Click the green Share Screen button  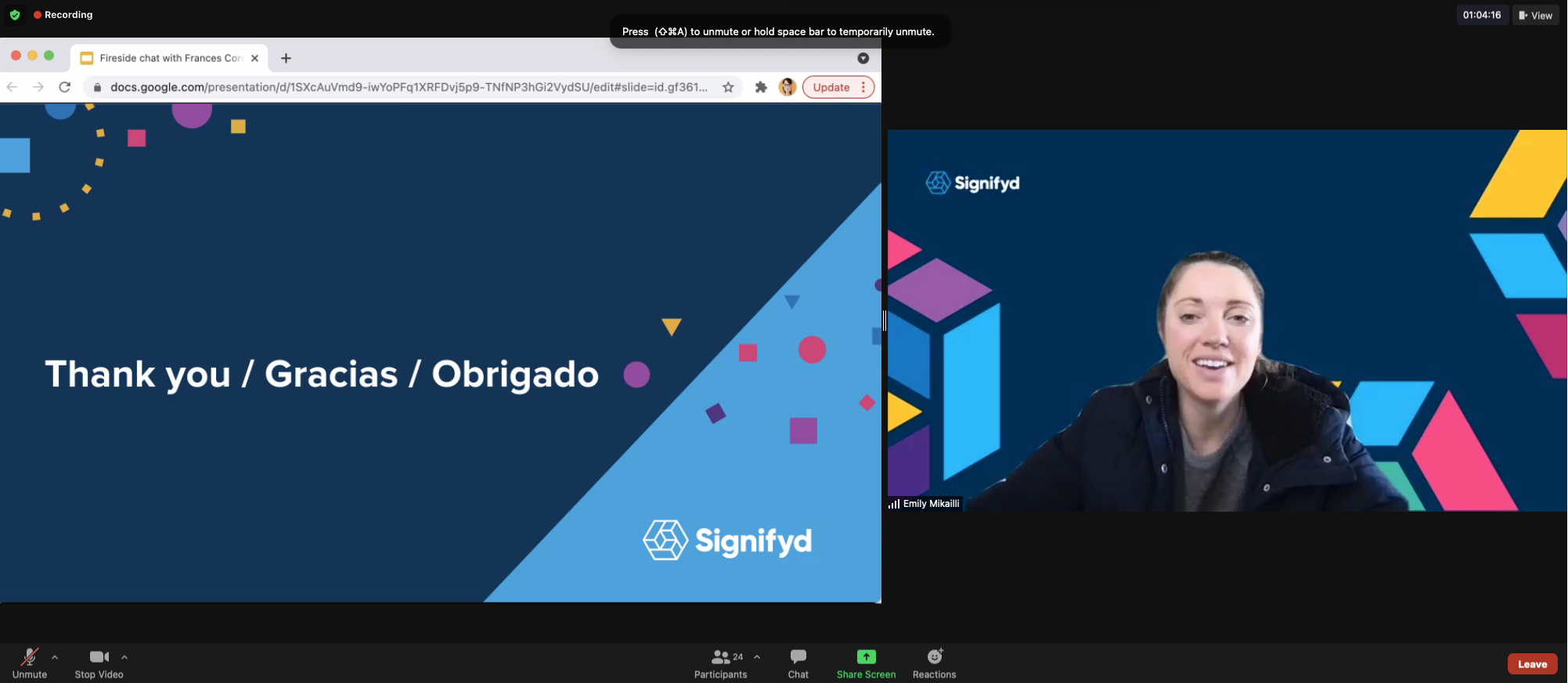click(866, 662)
